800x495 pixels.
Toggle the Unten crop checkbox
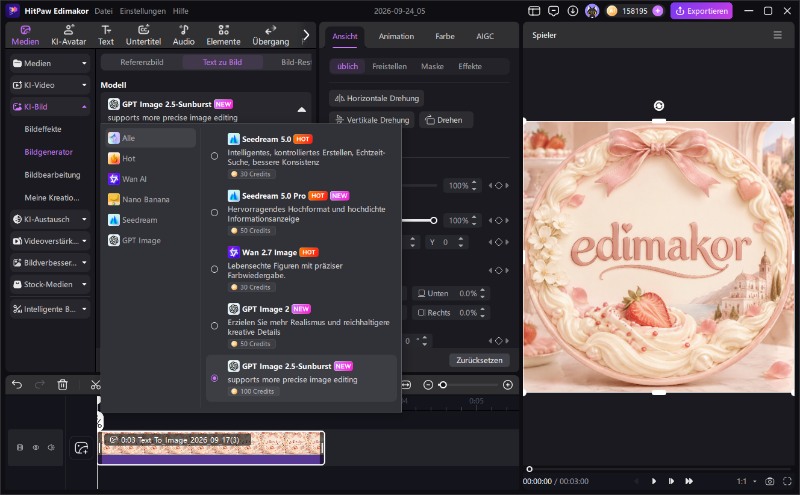pos(421,293)
